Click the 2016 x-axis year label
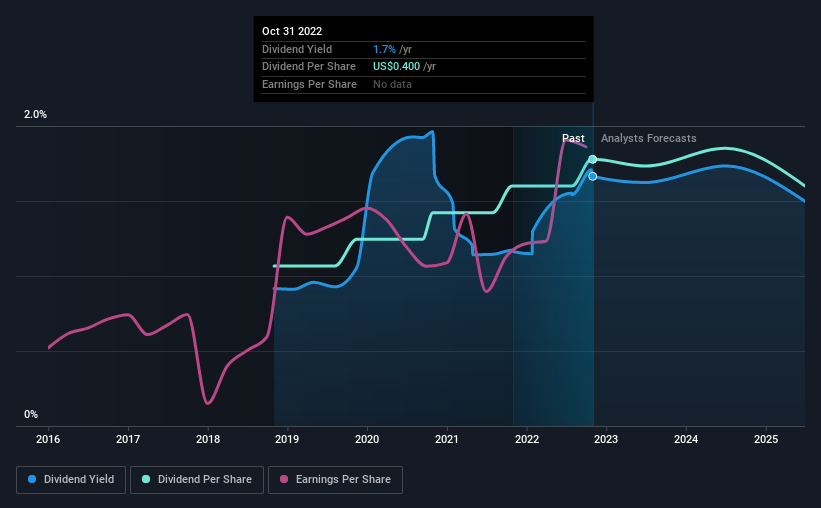The image size is (821, 508). tap(48, 439)
